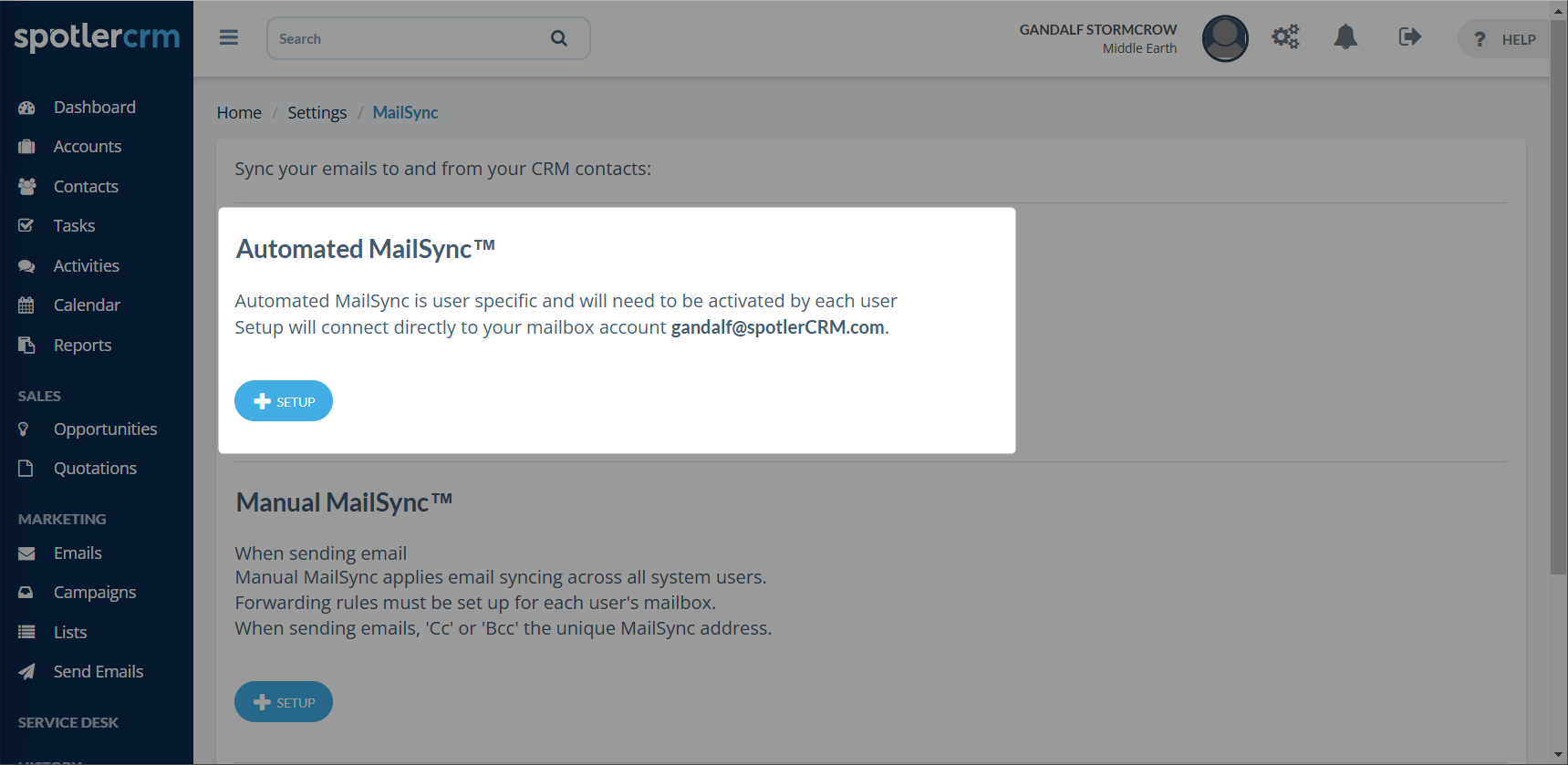Click the logout arrow icon

pyautogui.click(x=1409, y=36)
